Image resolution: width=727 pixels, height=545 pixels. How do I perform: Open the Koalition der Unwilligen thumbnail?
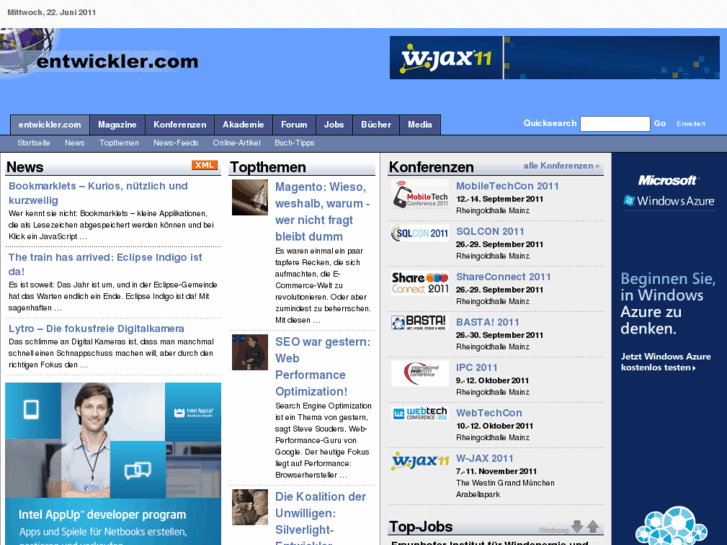pos(250,507)
